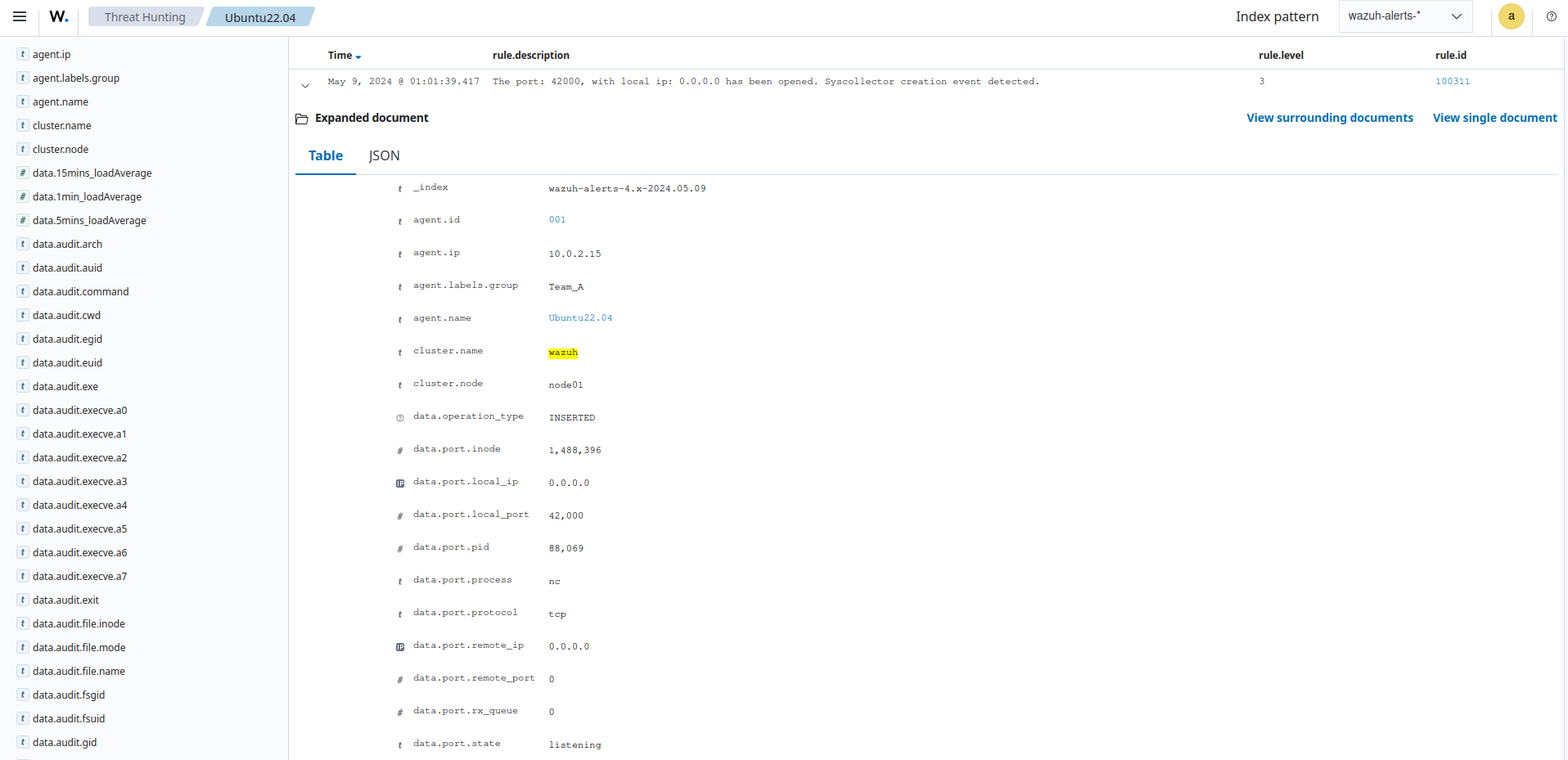This screenshot has height=760, width=1568.
Task: Open the help icon in top bar
Action: 1551,16
